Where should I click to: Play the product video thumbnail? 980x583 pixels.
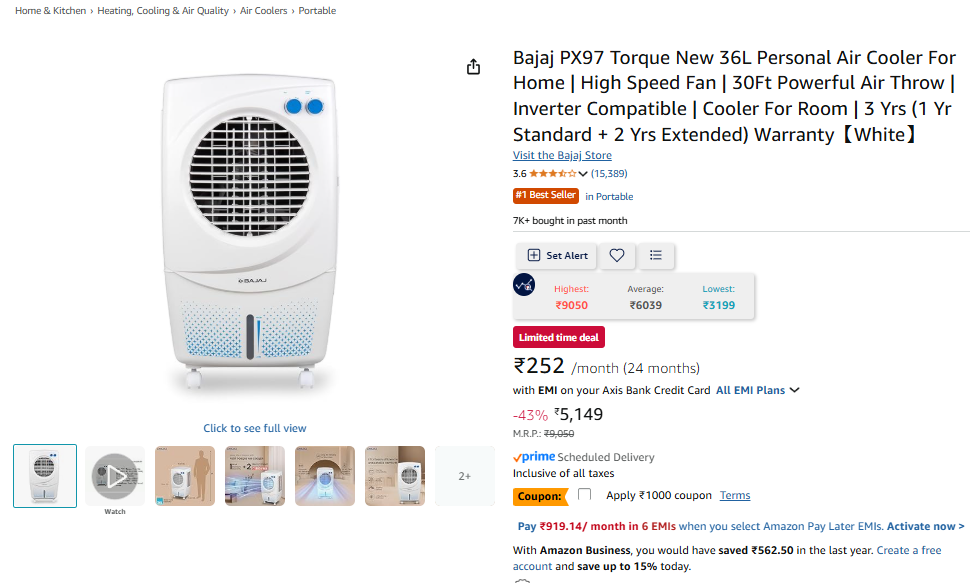[x=115, y=476]
